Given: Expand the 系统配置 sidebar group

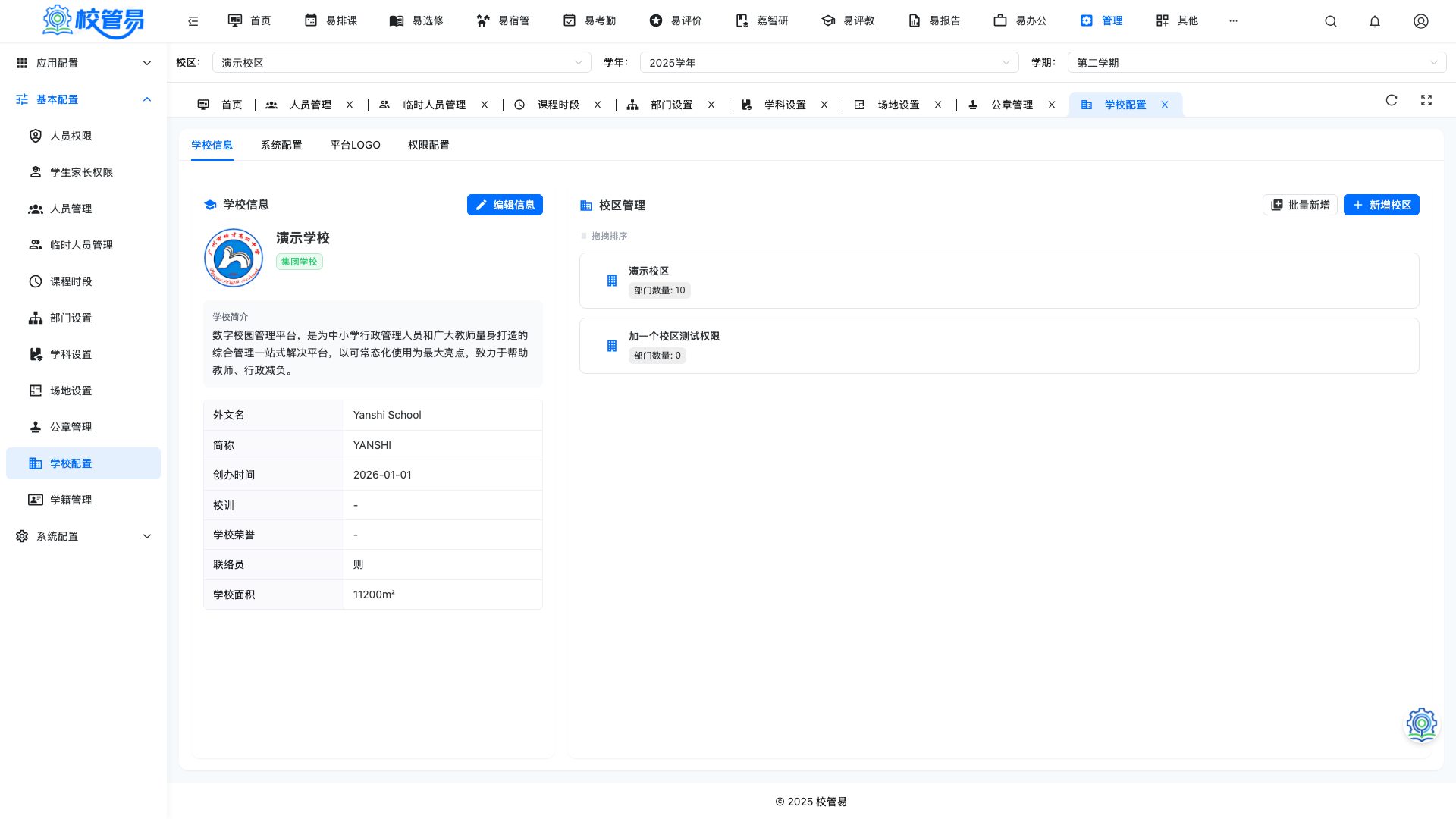Looking at the screenshot, I should 83,536.
